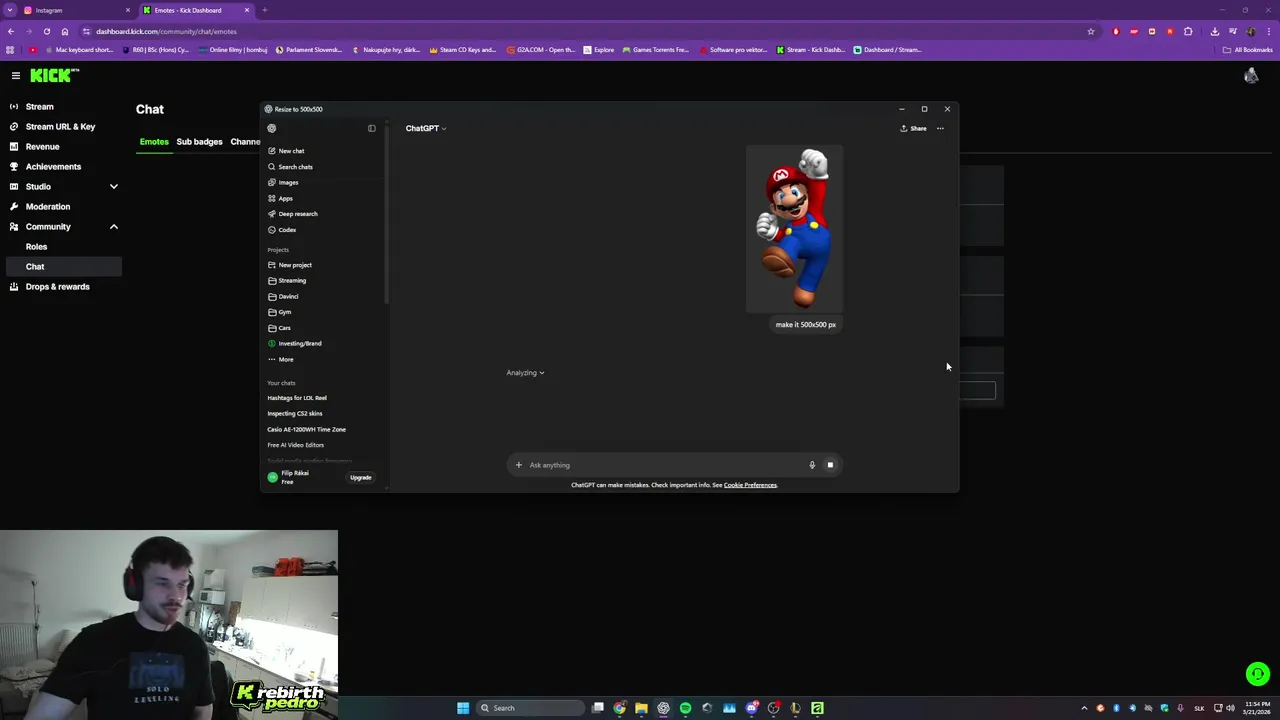Image resolution: width=1280 pixels, height=720 pixels.
Task: Open the ChatGPT model selector dropdown
Action: click(x=426, y=128)
